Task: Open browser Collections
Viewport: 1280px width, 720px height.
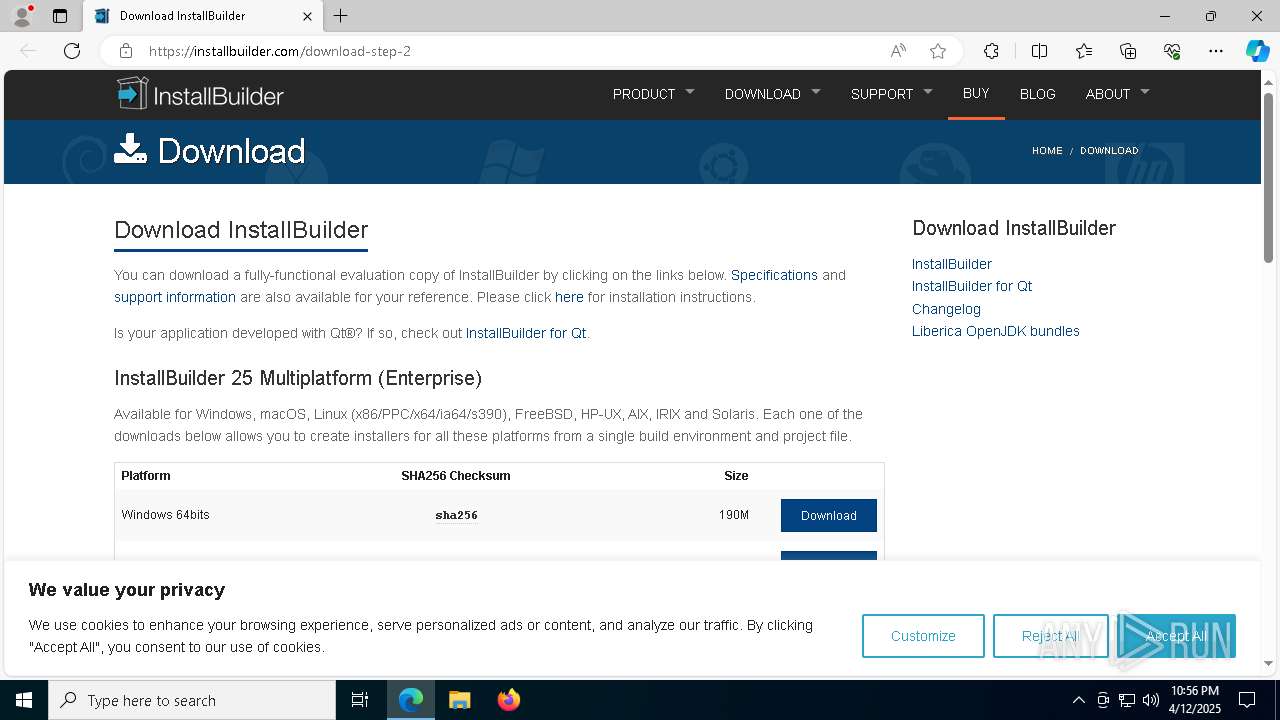Action: 1128,51
